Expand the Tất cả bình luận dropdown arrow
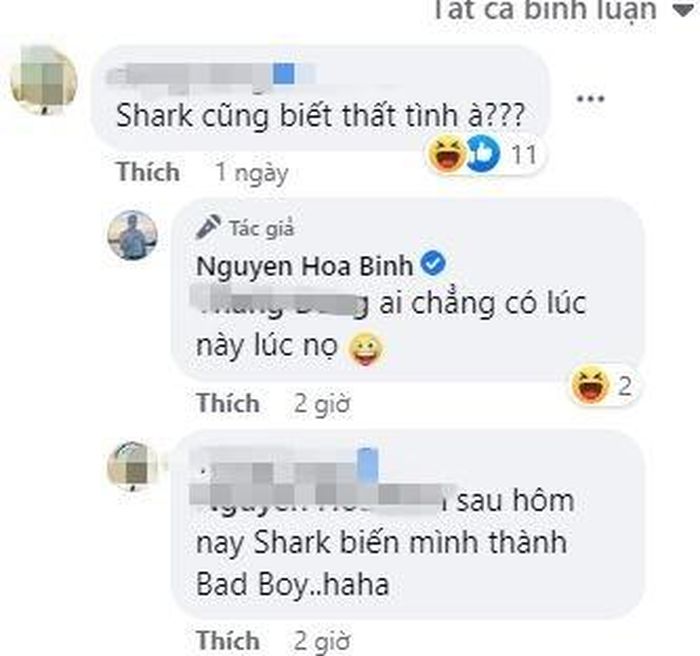700x656 pixels. [x=683, y=10]
